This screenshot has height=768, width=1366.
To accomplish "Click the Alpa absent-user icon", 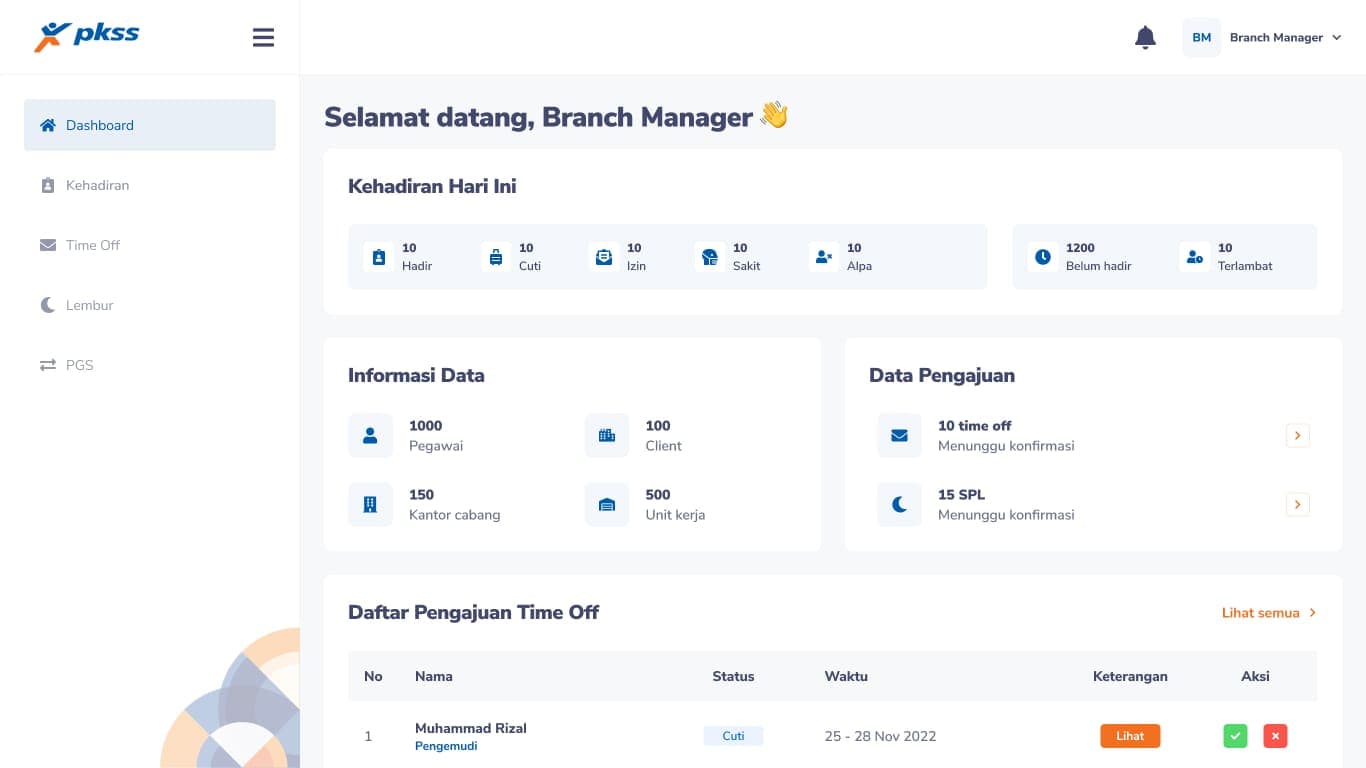I will [824, 257].
